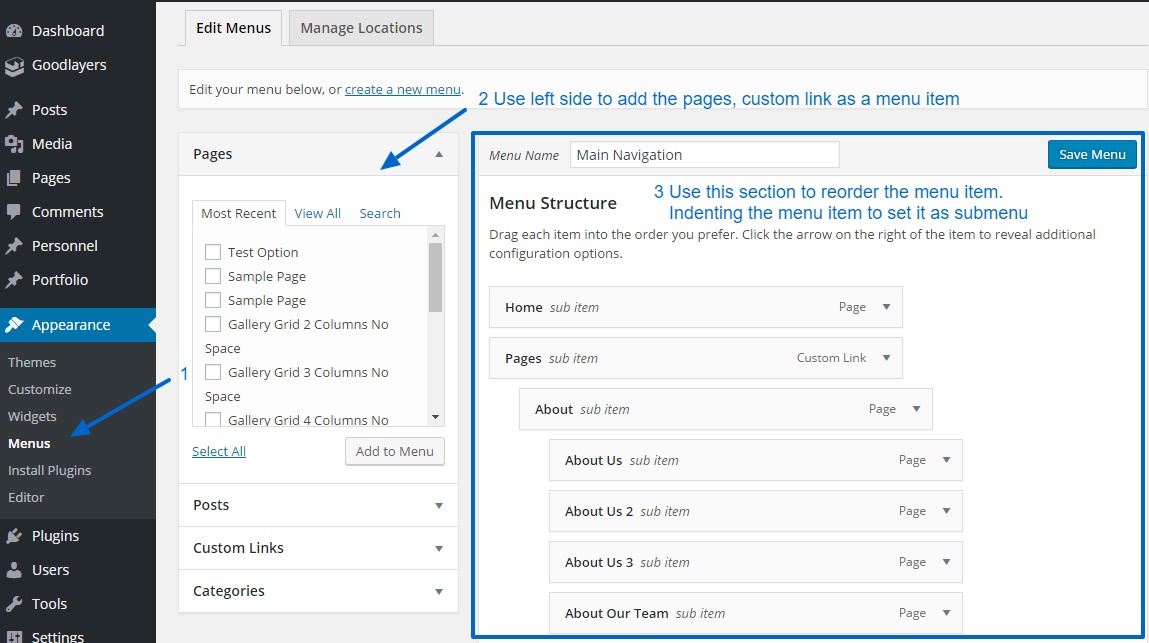This screenshot has width=1149, height=643.
Task: Click the Dashboard gauge icon in sidebar
Action: [x=14, y=31]
